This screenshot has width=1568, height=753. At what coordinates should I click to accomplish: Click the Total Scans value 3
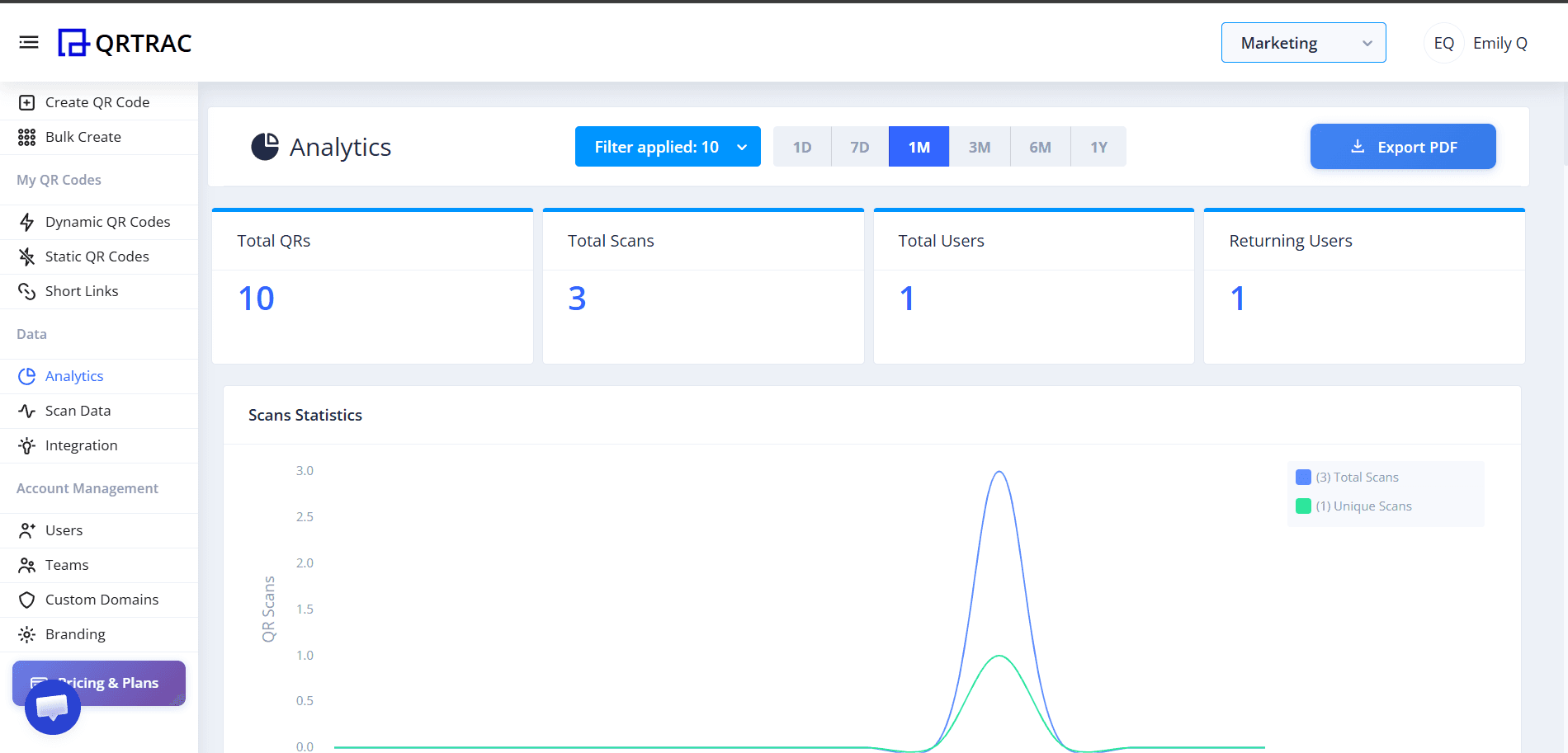[x=577, y=299]
